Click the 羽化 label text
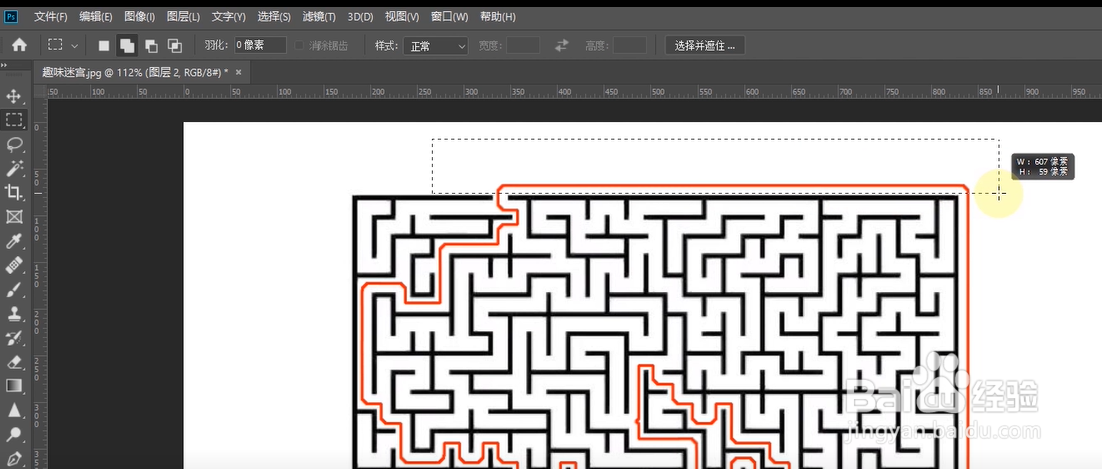This screenshot has height=469, width=1102. click(216, 46)
